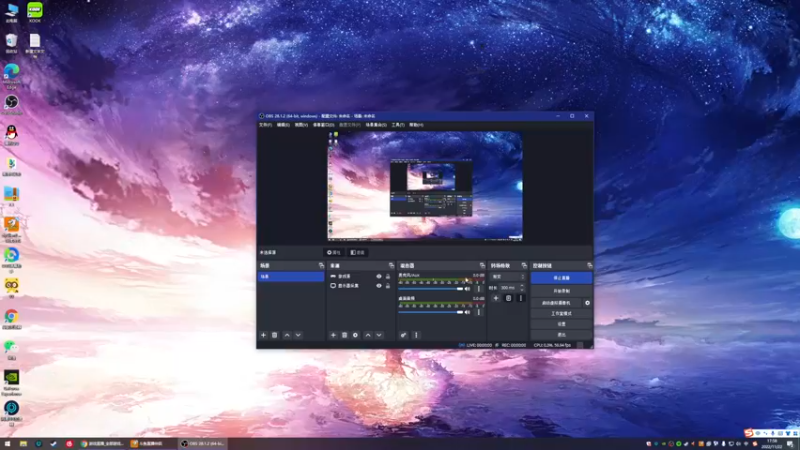Image resolution: width=800 pixels, height=450 pixels.
Task: Switch to Chrome window in taskbar
Action: coord(102,444)
